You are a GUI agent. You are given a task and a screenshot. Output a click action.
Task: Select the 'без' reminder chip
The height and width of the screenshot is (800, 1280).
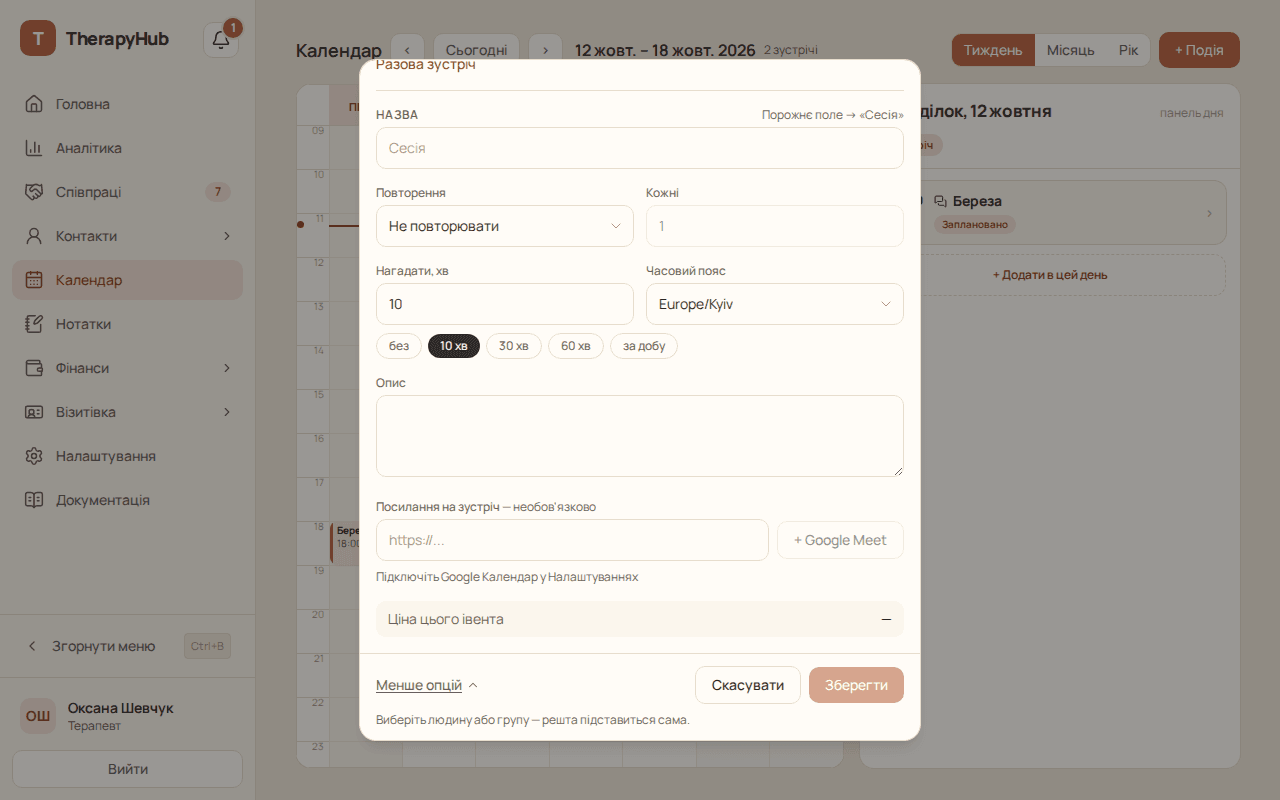click(399, 346)
